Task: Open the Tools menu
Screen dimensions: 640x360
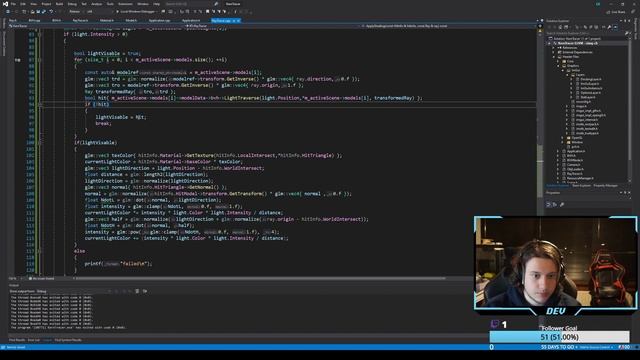Action: 110,4
